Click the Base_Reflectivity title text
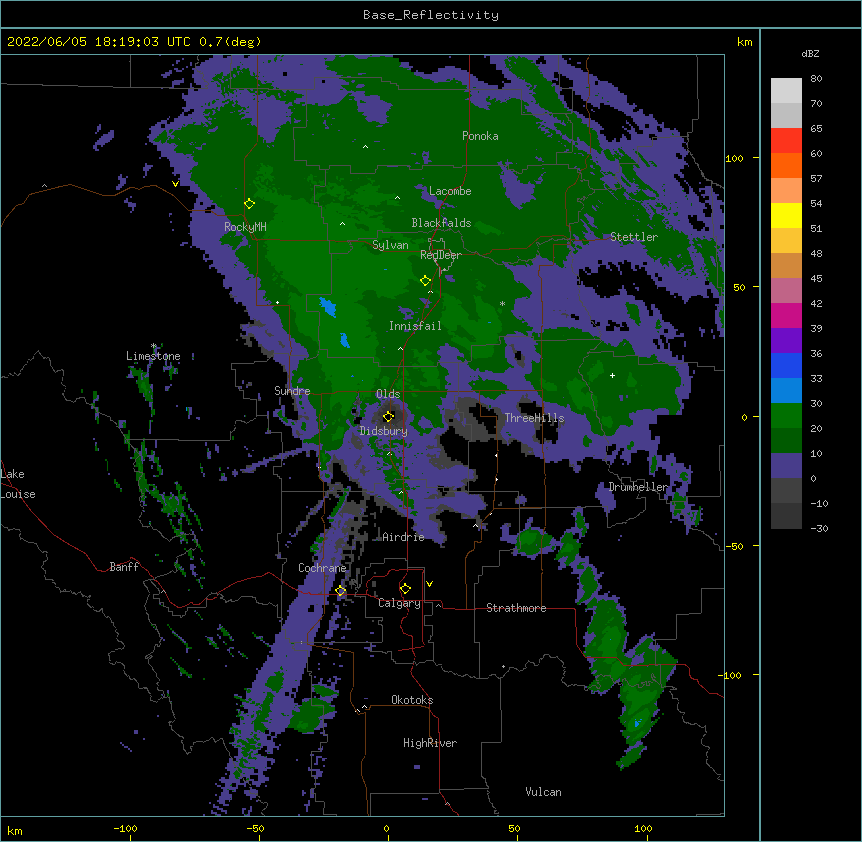This screenshot has height=842, width=862. pos(431,15)
